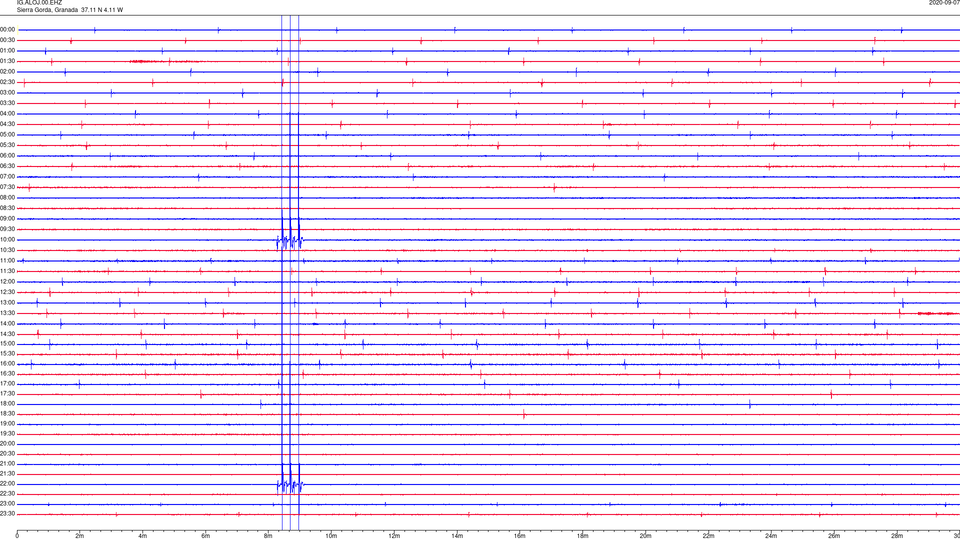This screenshot has width=960, height=540.
Task: Select the 01:30 row label
Action: point(8,61)
